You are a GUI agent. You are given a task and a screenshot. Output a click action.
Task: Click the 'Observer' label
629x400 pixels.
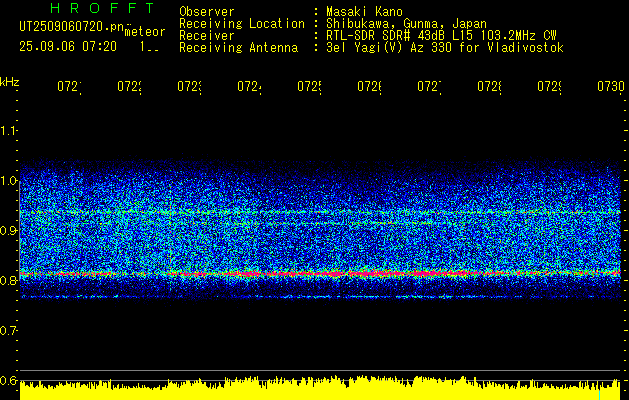coord(207,12)
